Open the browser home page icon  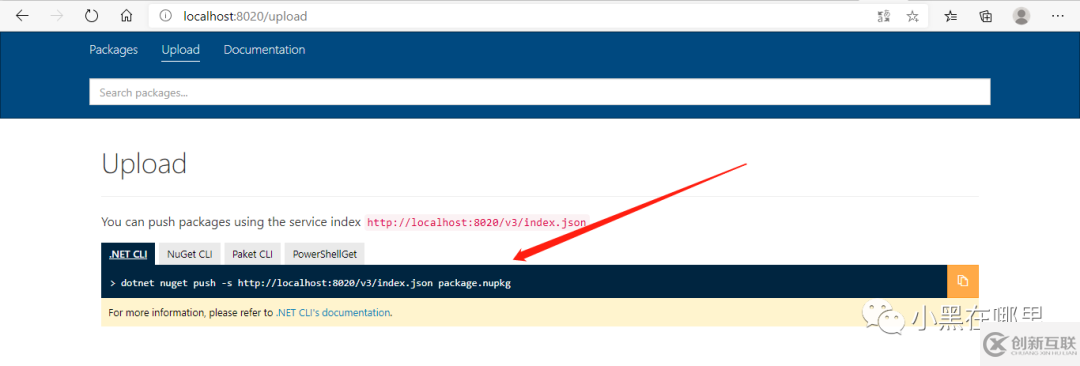point(127,16)
